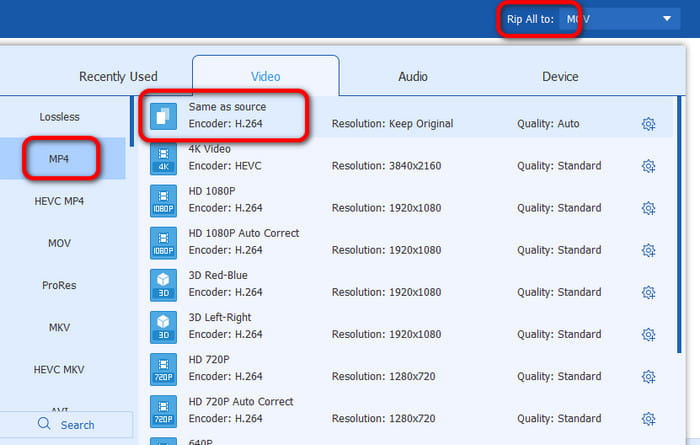Open the Rip All to format combo box
The width and height of the screenshot is (700, 445).
[x=620, y=19]
